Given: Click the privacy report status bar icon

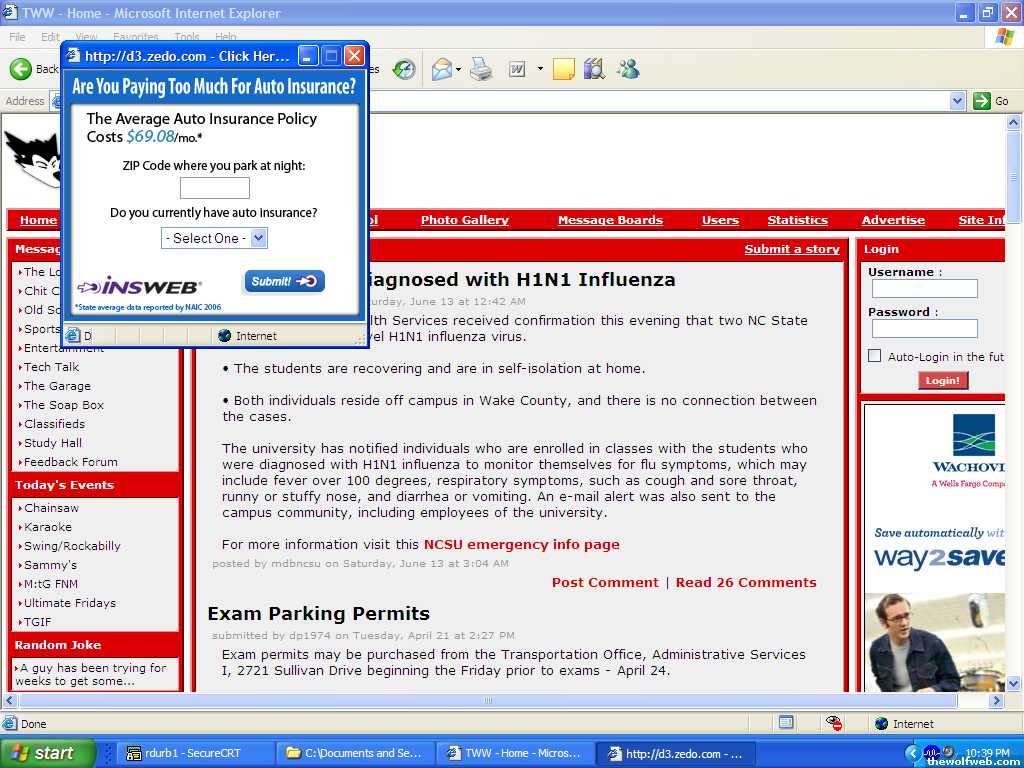Looking at the screenshot, I should [833, 723].
